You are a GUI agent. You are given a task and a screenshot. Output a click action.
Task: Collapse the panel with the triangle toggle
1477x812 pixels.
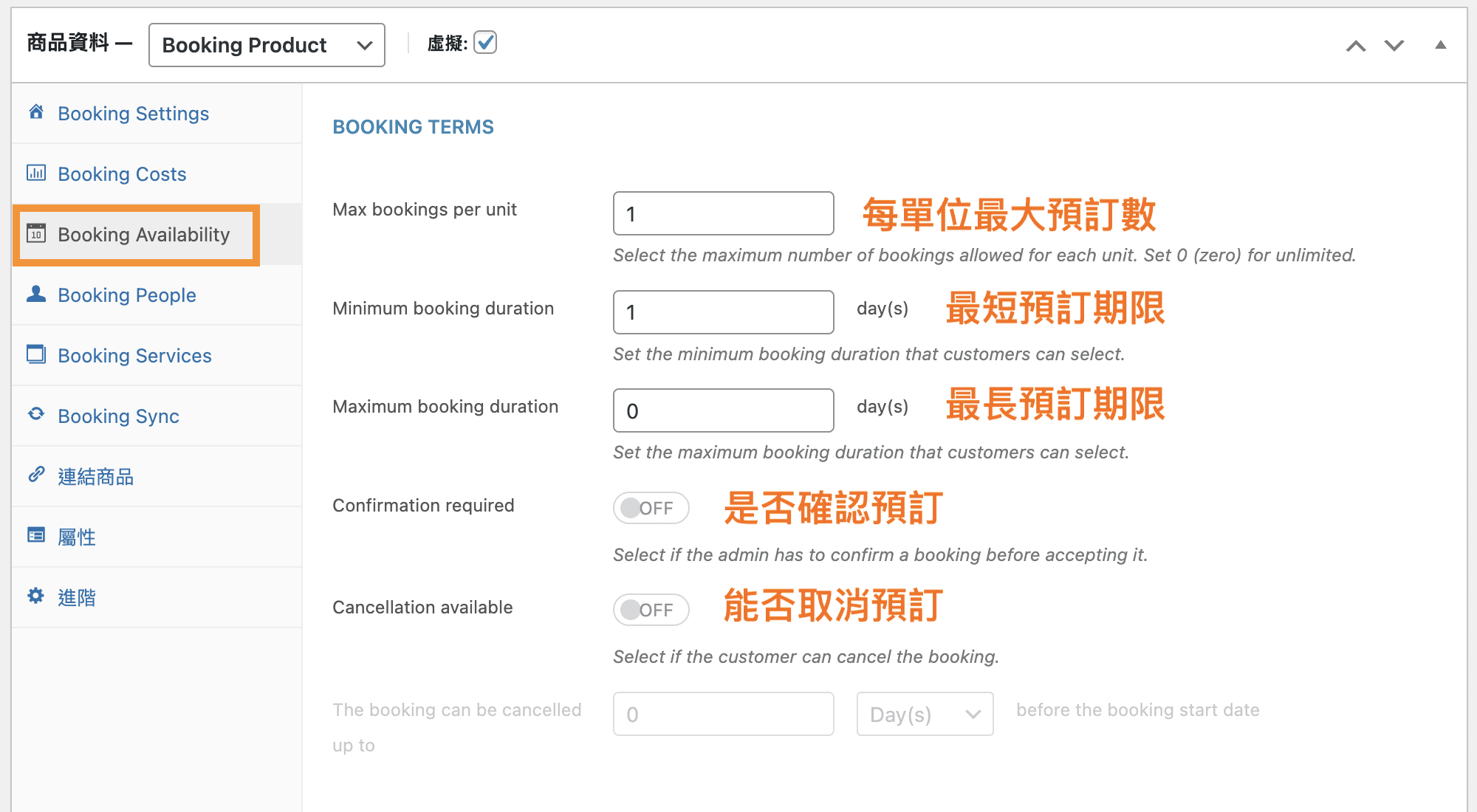click(1440, 45)
